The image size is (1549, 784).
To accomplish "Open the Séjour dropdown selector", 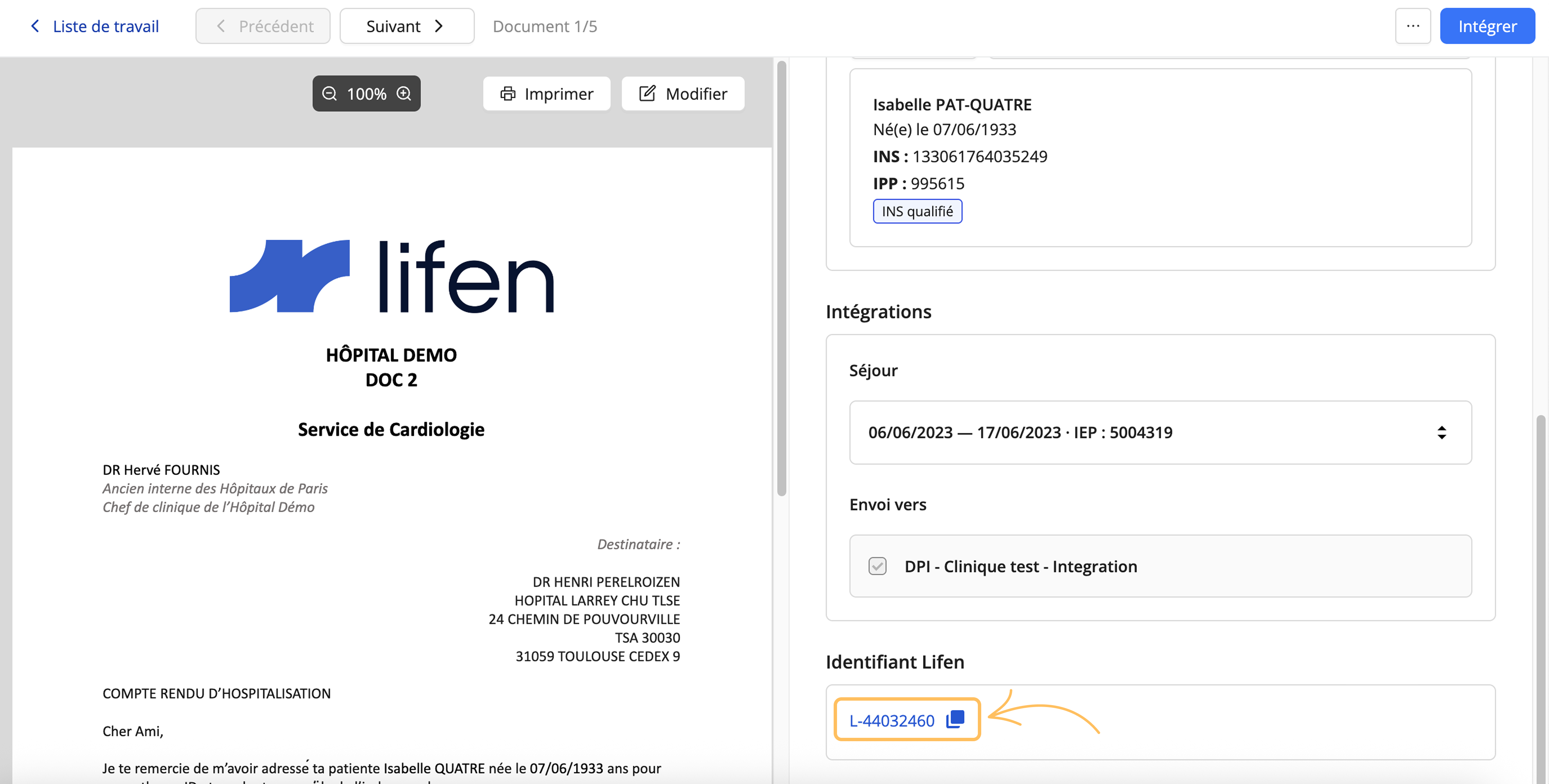I will click(1160, 432).
